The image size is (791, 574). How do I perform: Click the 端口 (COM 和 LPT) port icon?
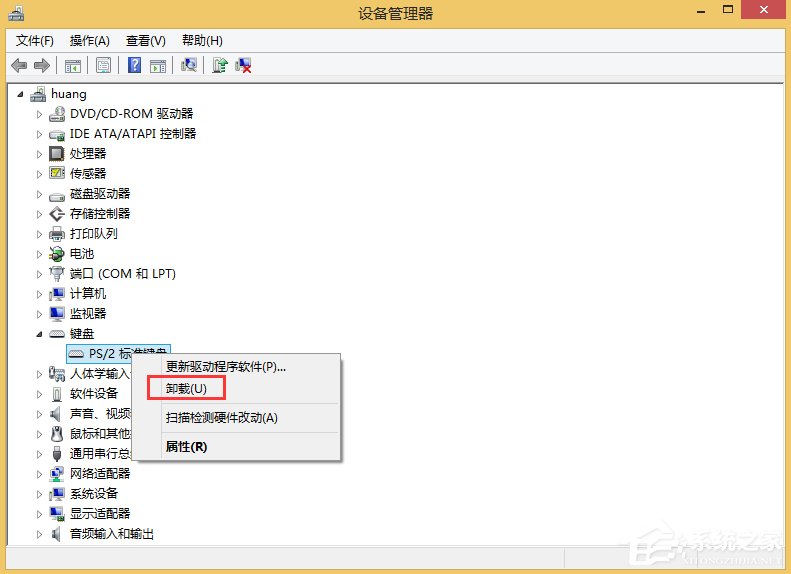click(57, 274)
